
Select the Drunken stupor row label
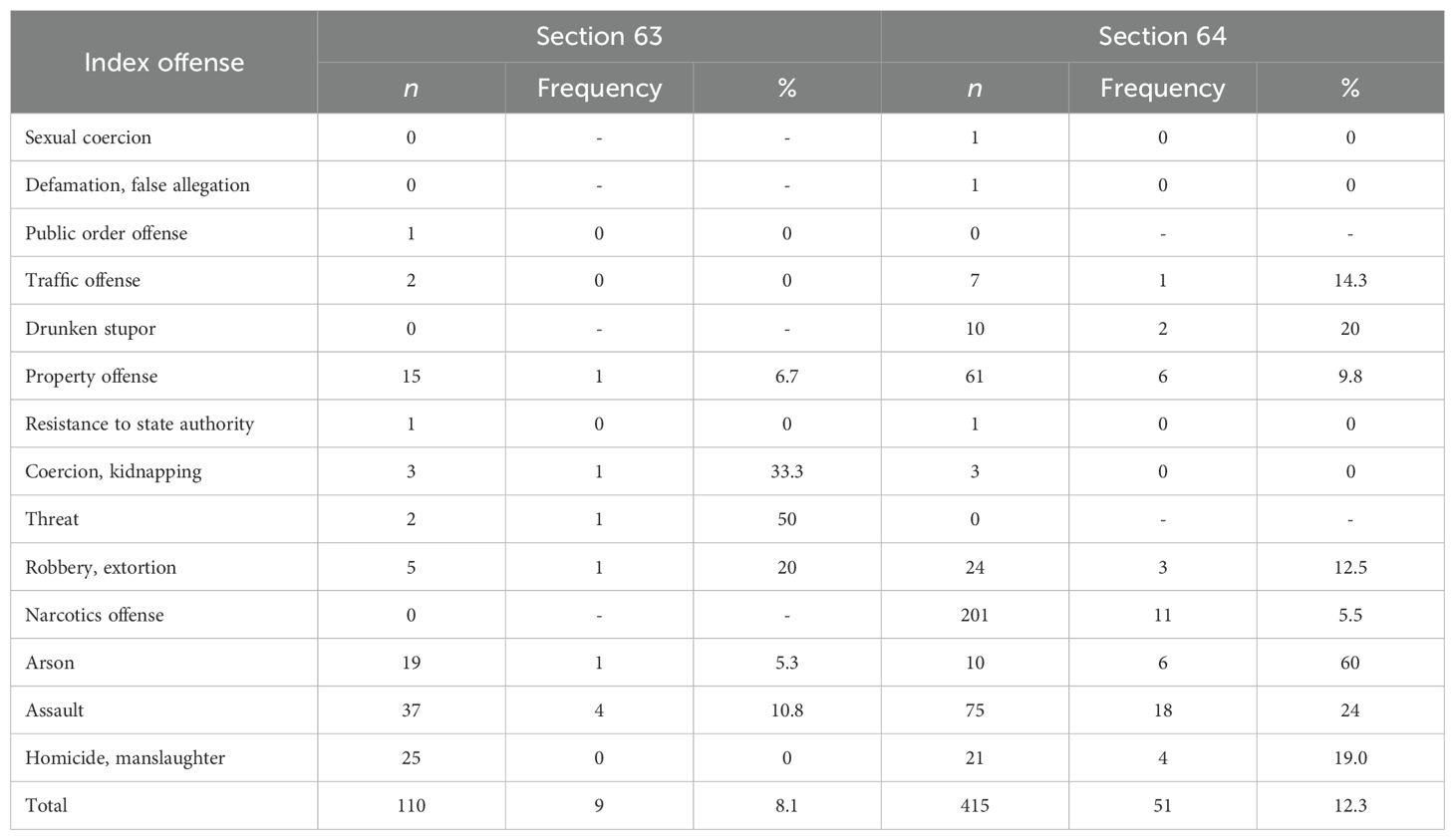pyautogui.click(x=90, y=329)
